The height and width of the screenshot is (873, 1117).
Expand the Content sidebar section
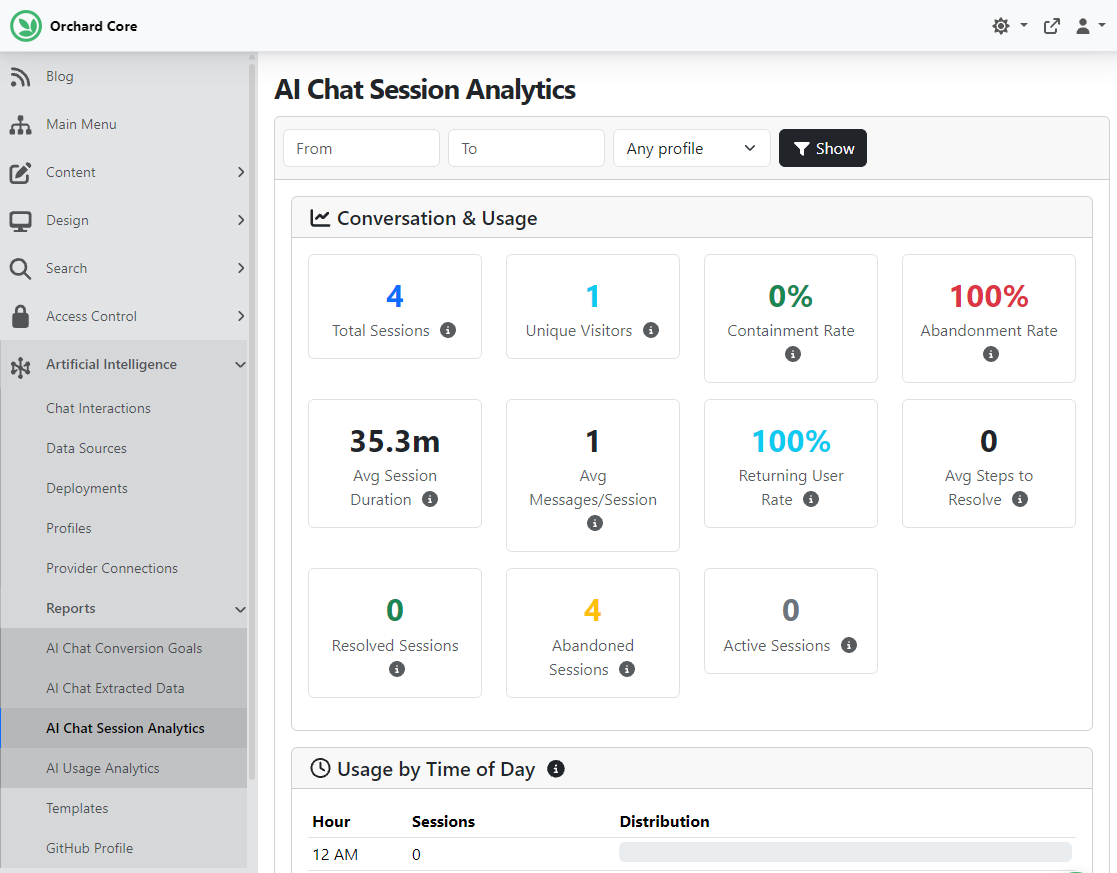click(x=241, y=172)
